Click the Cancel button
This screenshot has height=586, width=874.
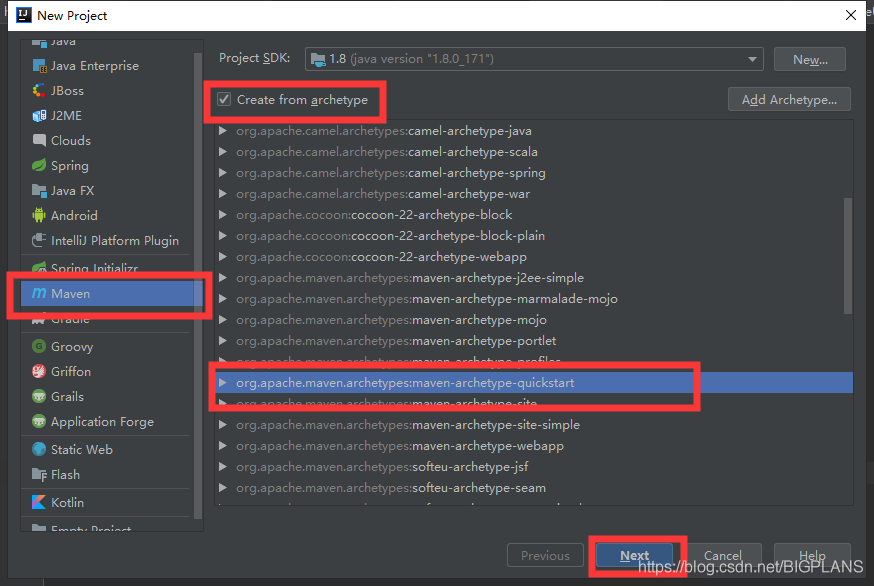(723, 555)
